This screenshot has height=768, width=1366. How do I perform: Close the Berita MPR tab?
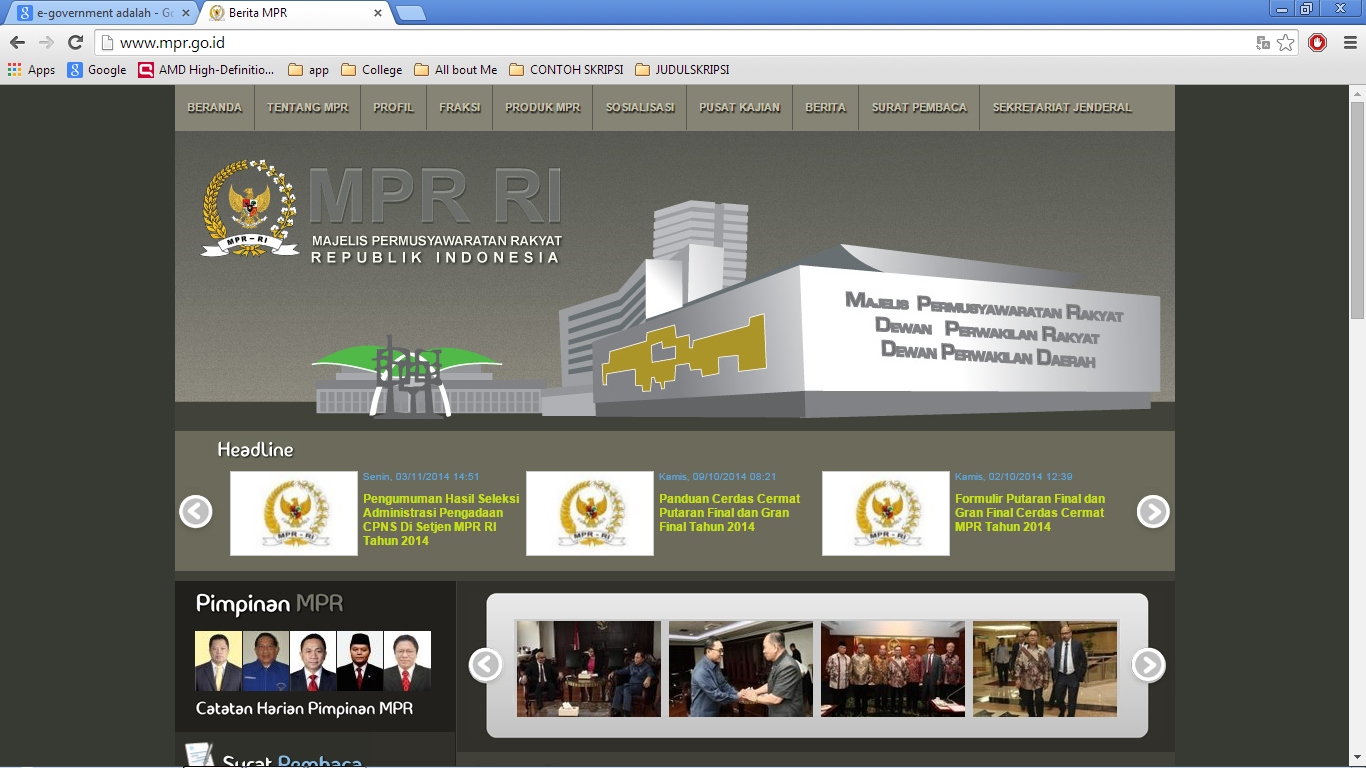coord(377,13)
